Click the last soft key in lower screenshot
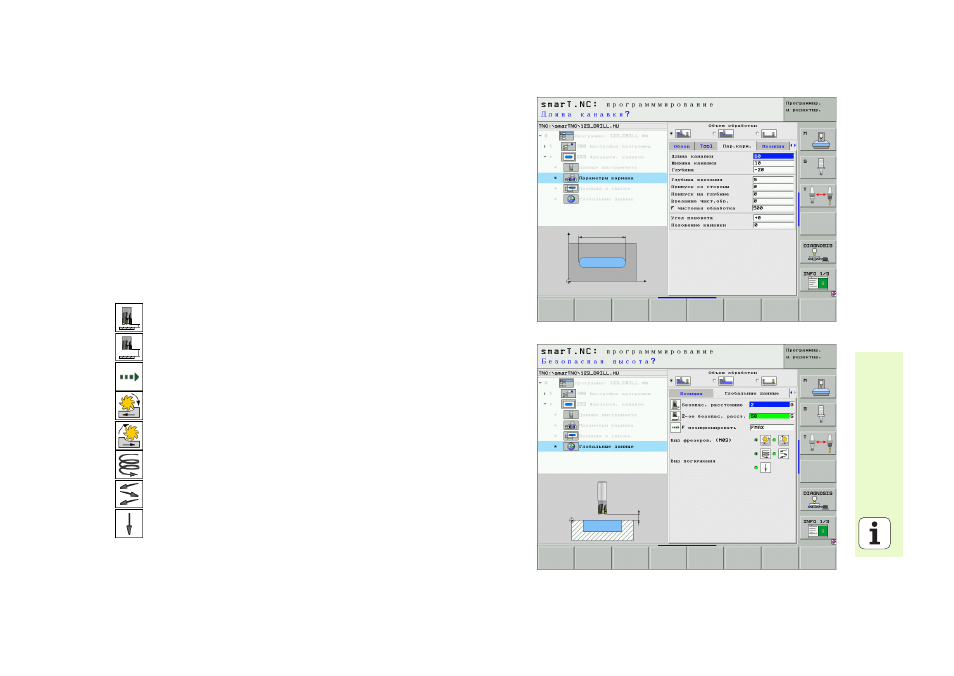The width and height of the screenshot is (954, 676). (817, 558)
